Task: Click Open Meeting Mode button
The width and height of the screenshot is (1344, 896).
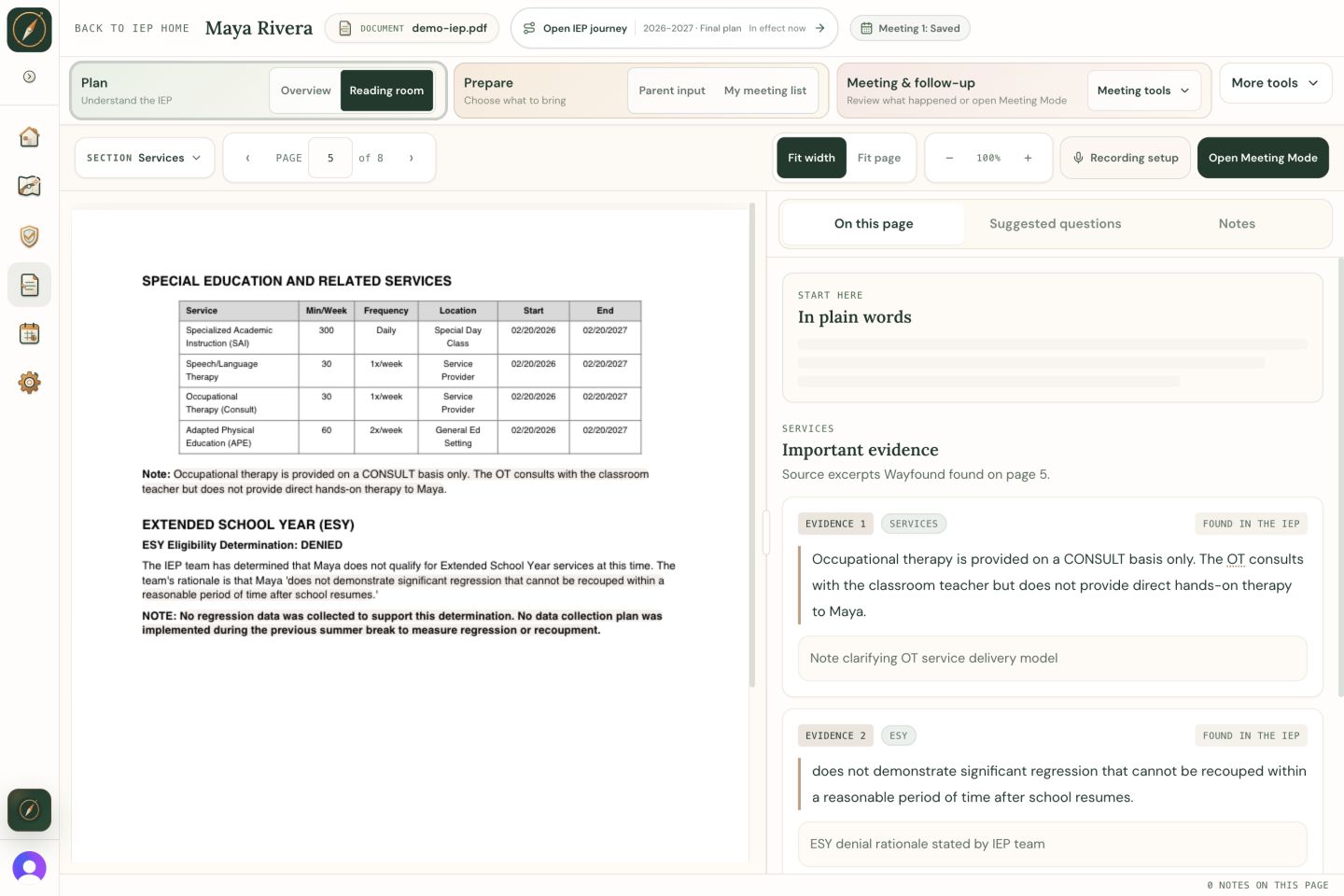Action: coord(1263,158)
